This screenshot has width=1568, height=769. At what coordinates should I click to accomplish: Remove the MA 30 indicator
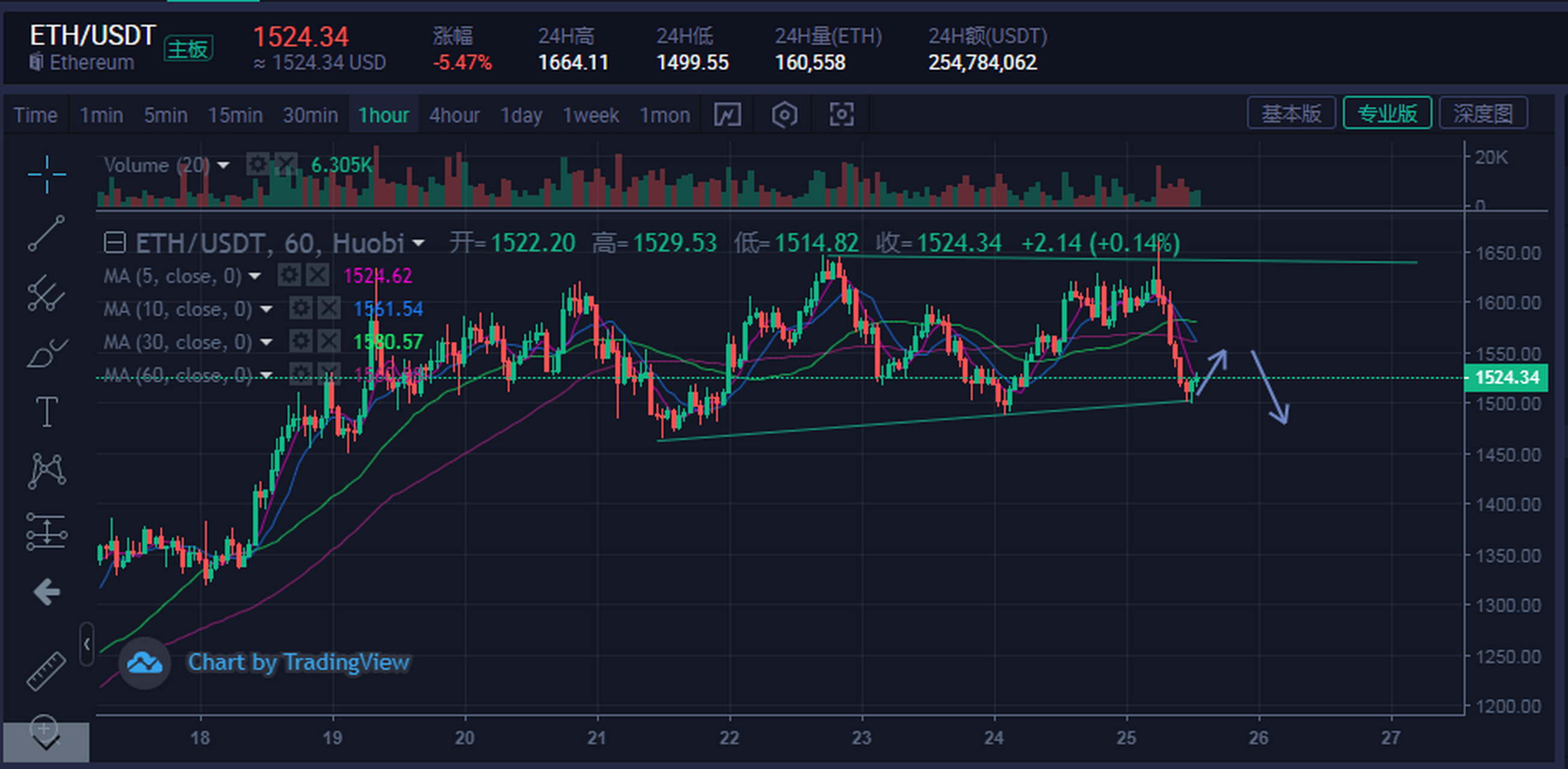pyautogui.click(x=329, y=341)
